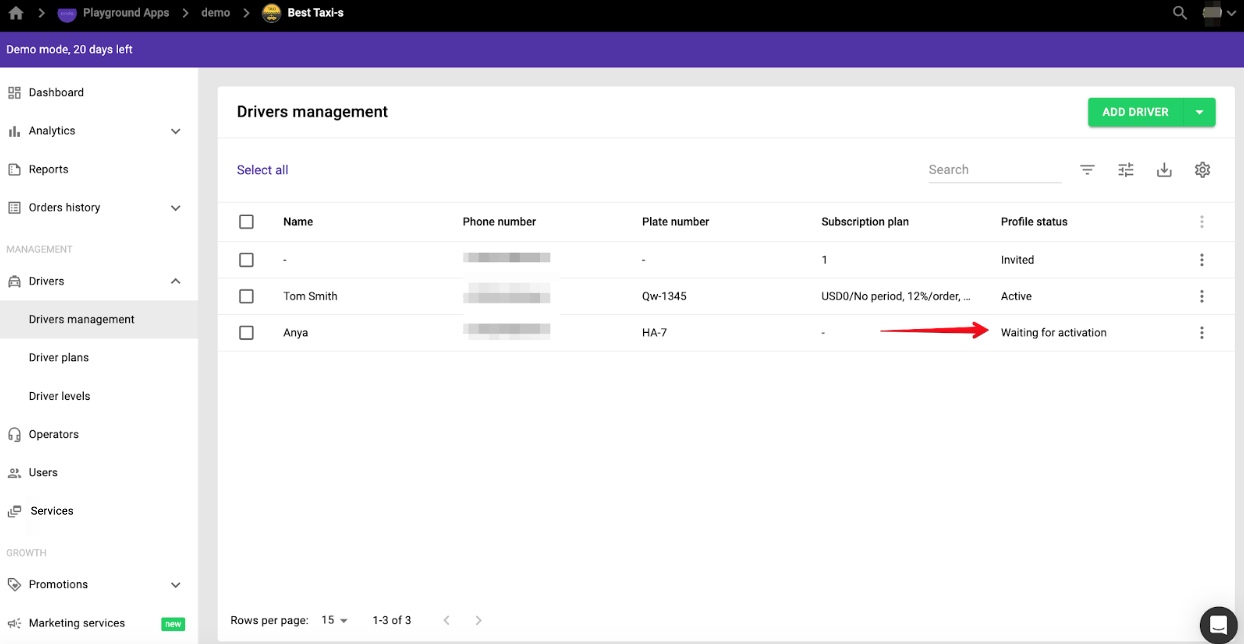Screen dimensions: 1244x644
Task: Focus the Search input field
Action: 994,170
